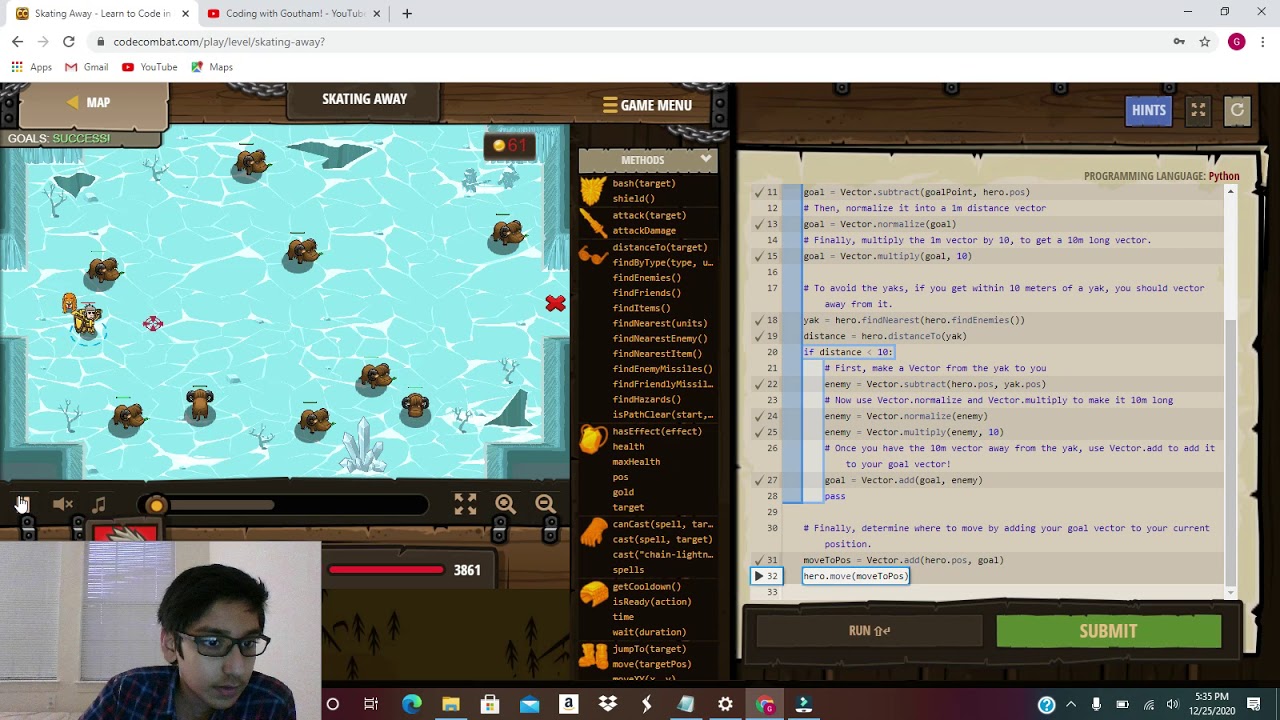The width and height of the screenshot is (1280, 720).
Task: Click the gold coin counter showing 61
Action: click(510, 146)
